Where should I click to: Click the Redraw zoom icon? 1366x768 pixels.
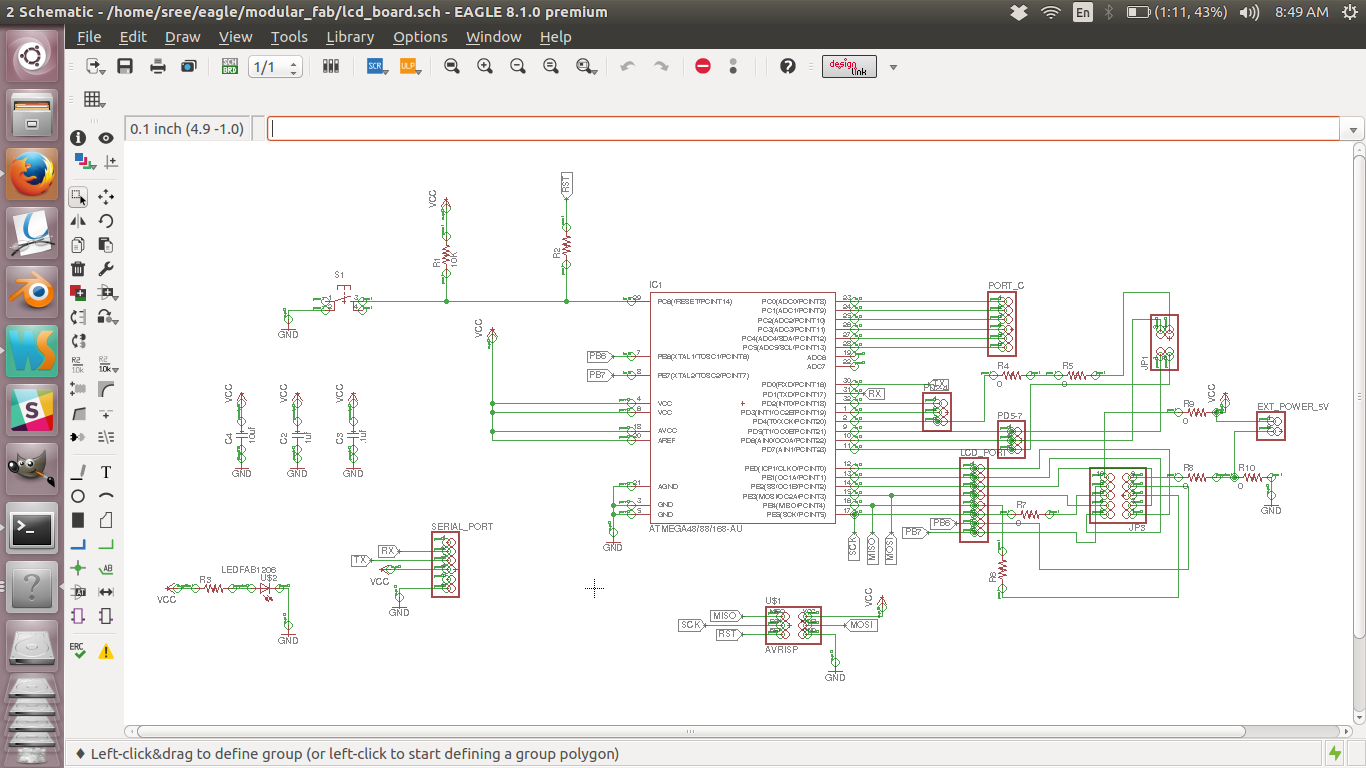(x=551, y=66)
